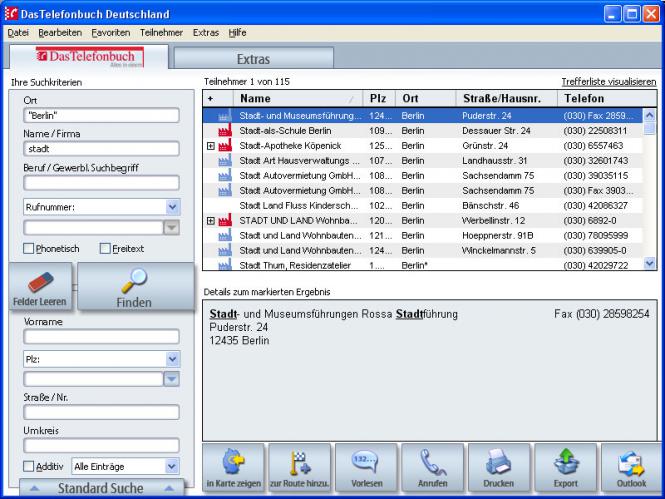Click the Felder Leeren eraser button

tap(40, 287)
